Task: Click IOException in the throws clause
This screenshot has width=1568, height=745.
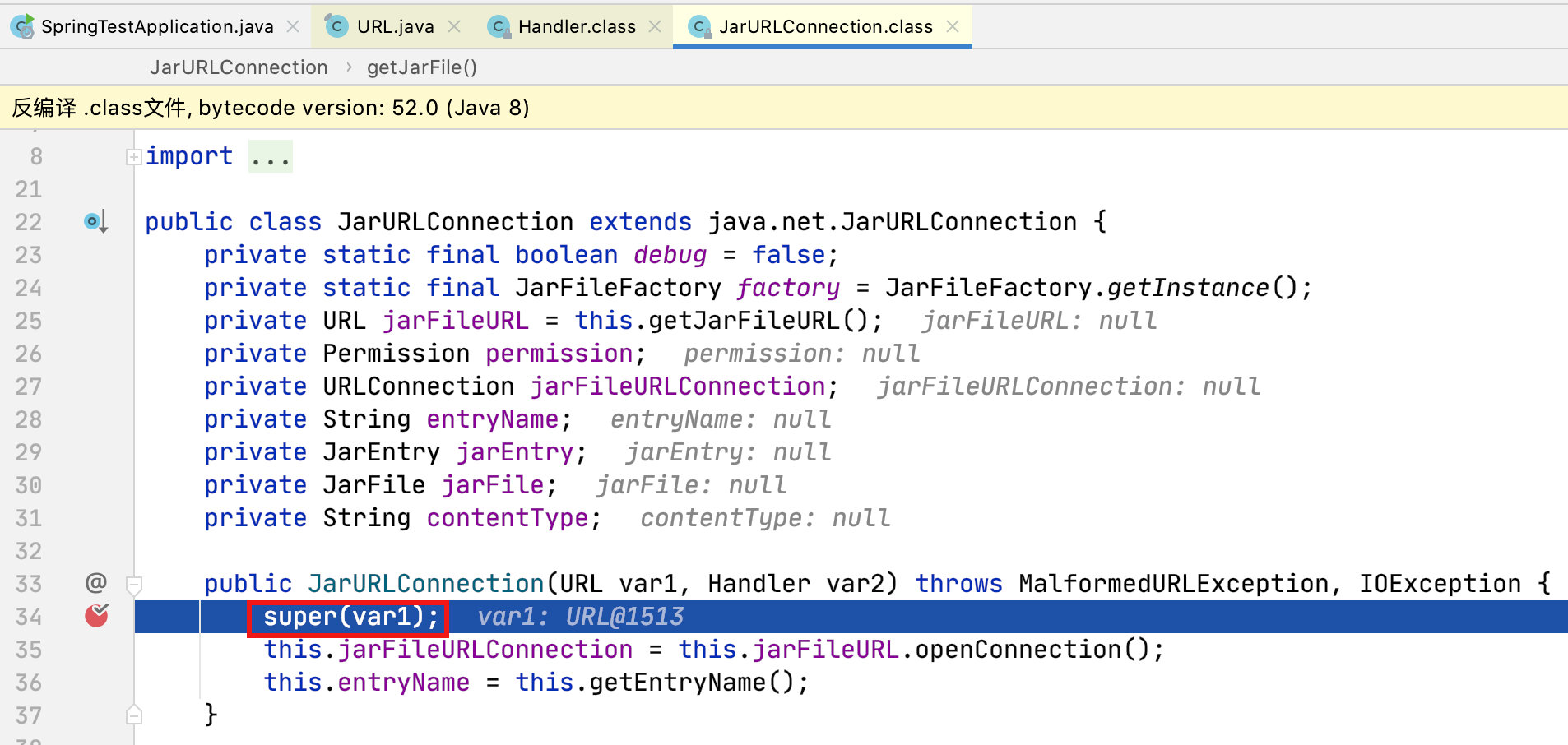Action: (x=1440, y=584)
